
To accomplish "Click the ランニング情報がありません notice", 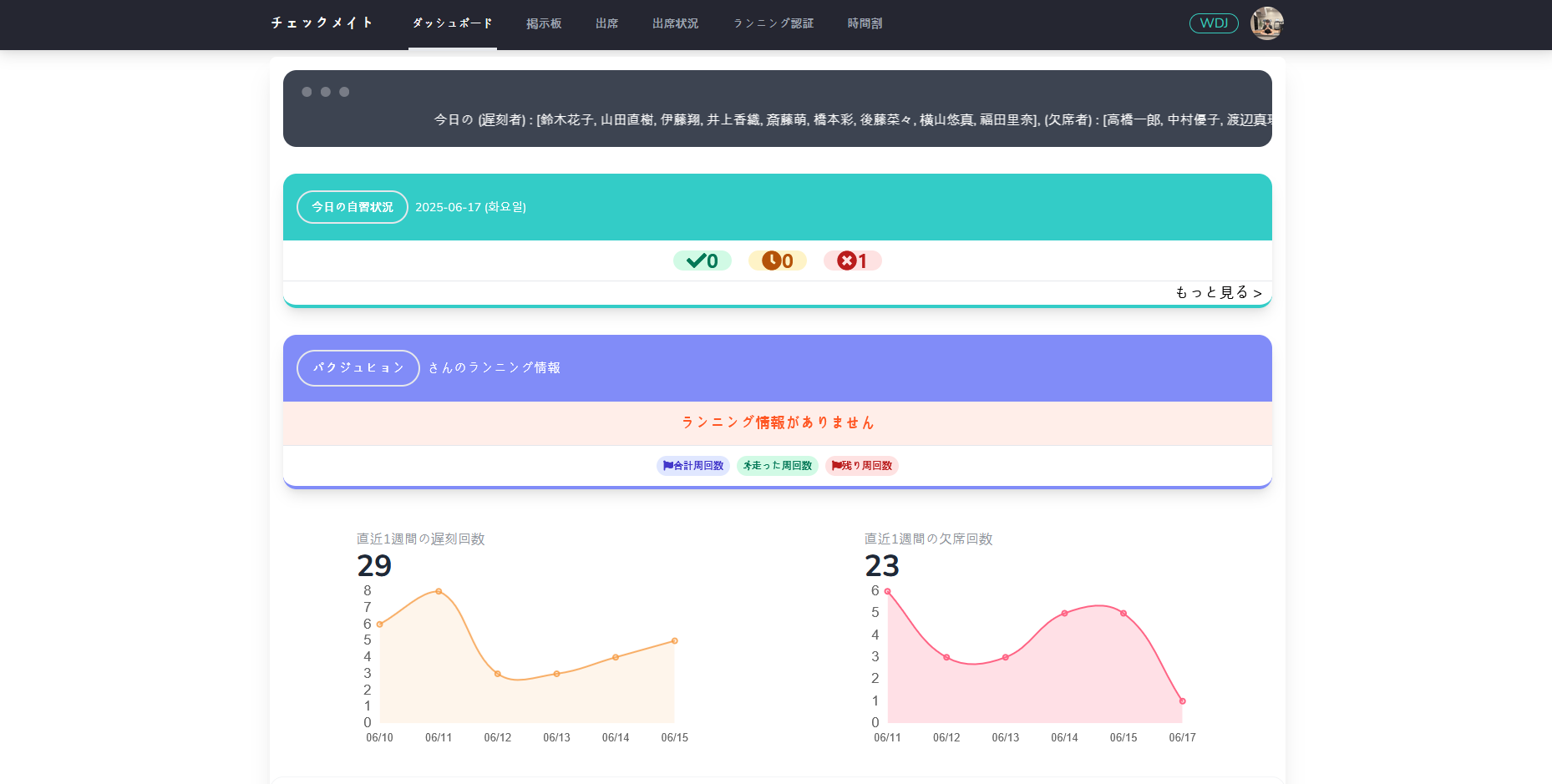I will coord(778,423).
